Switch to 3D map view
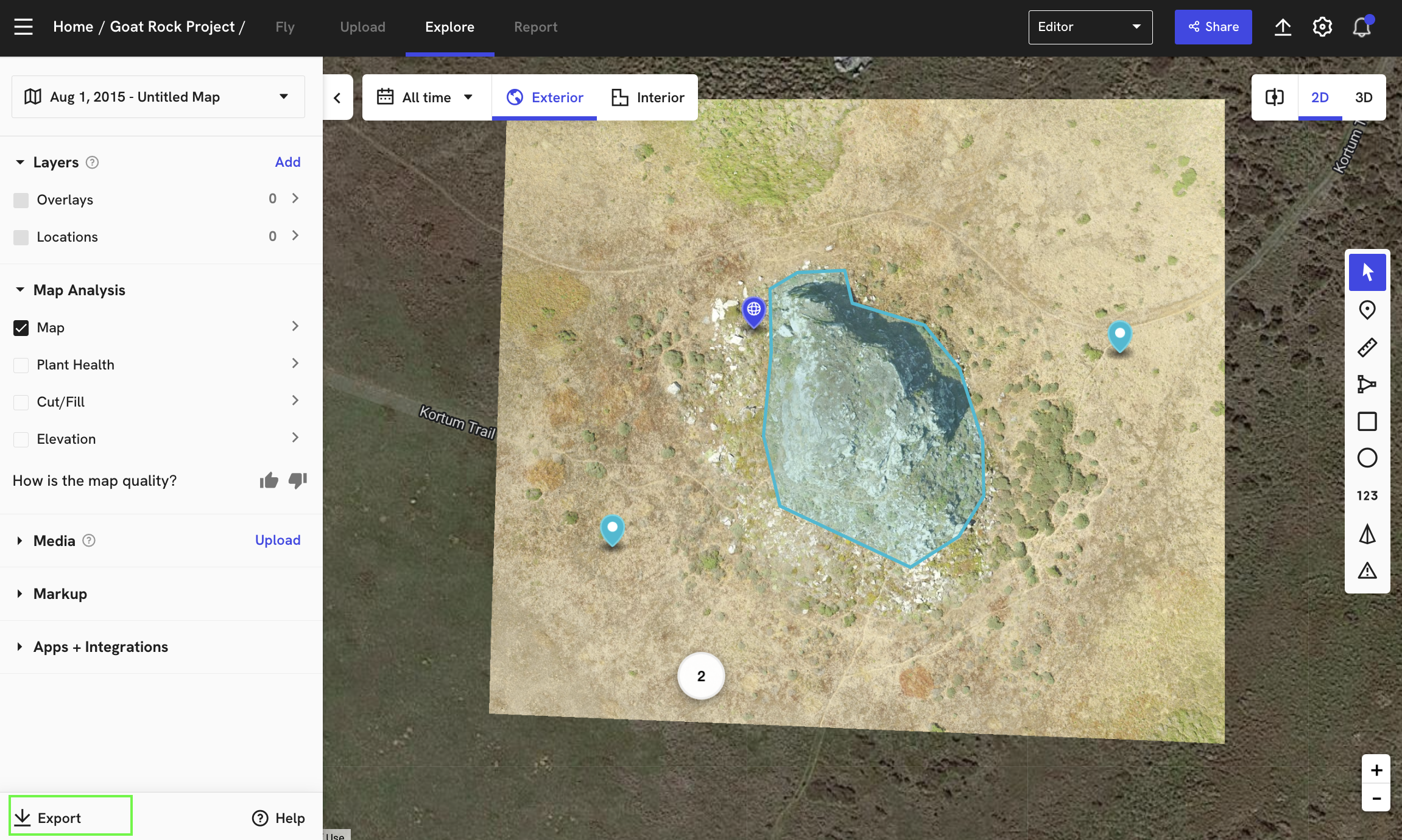Viewport: 1402px width, 840px height. pyautogui.click(x=1363, y=97)
